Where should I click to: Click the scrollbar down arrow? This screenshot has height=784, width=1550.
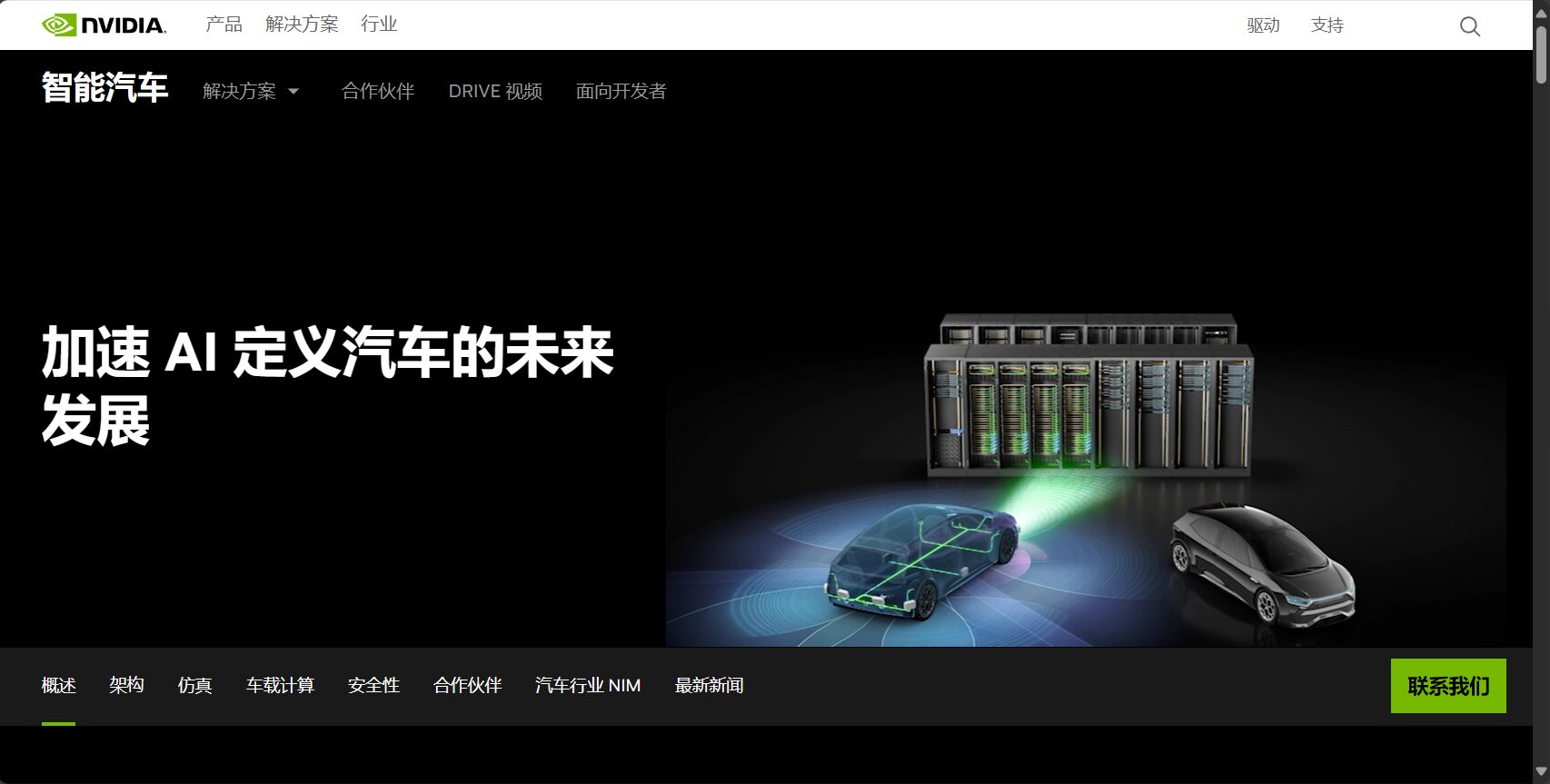coord(1541,773)
